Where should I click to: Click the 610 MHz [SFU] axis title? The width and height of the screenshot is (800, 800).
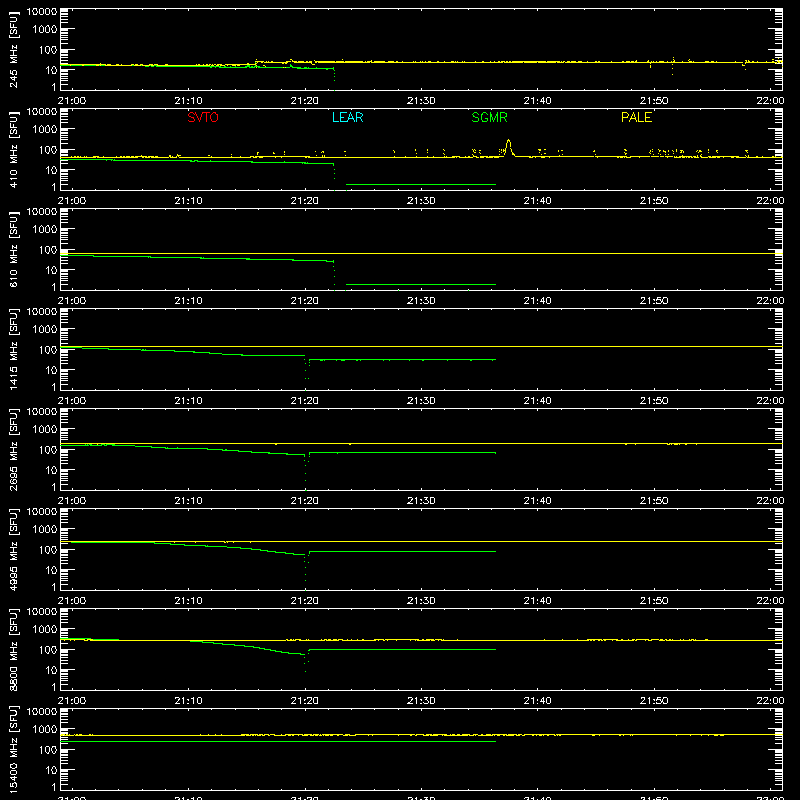(x=13, y=249)
